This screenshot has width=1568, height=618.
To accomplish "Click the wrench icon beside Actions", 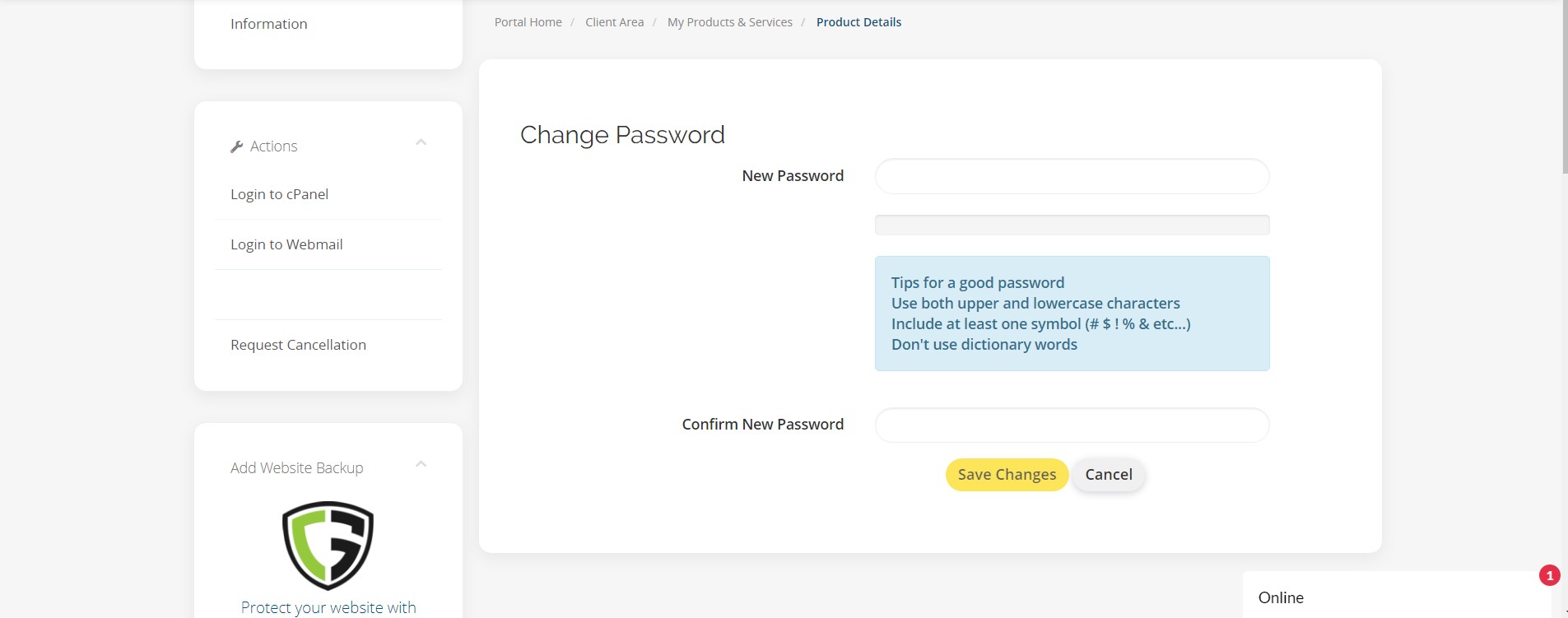I will (x=237, y=146).
